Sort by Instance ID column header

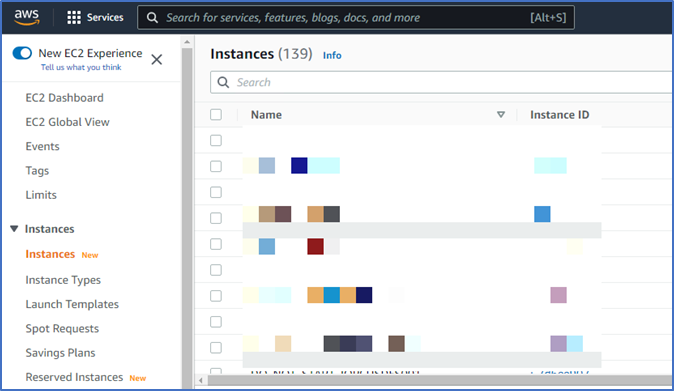(x=559, y=115)
